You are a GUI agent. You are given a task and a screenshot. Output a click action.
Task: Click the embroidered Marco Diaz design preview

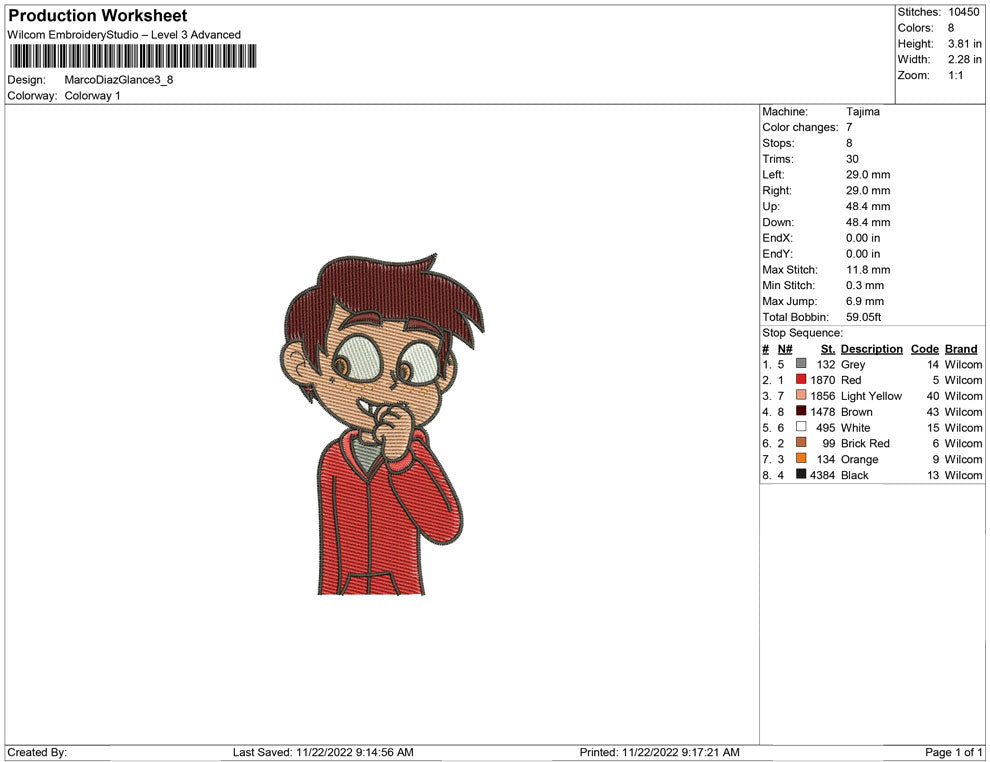[381, 424]
